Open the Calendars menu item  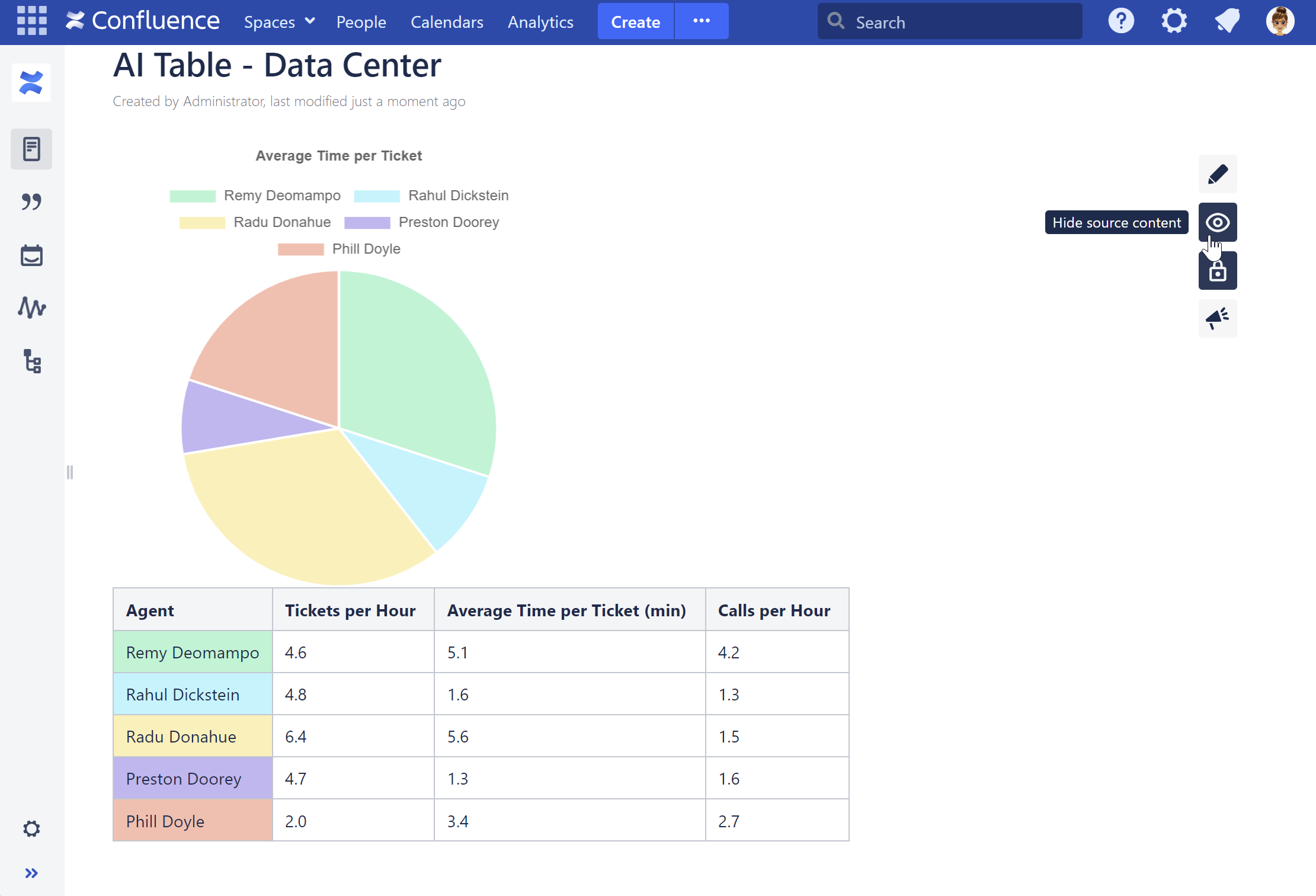coord(447,22)
